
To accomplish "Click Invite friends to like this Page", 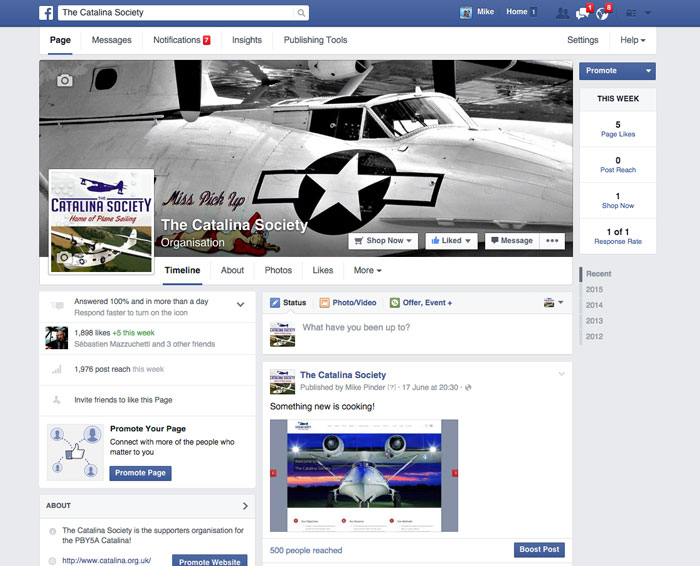I will point(123,400).
